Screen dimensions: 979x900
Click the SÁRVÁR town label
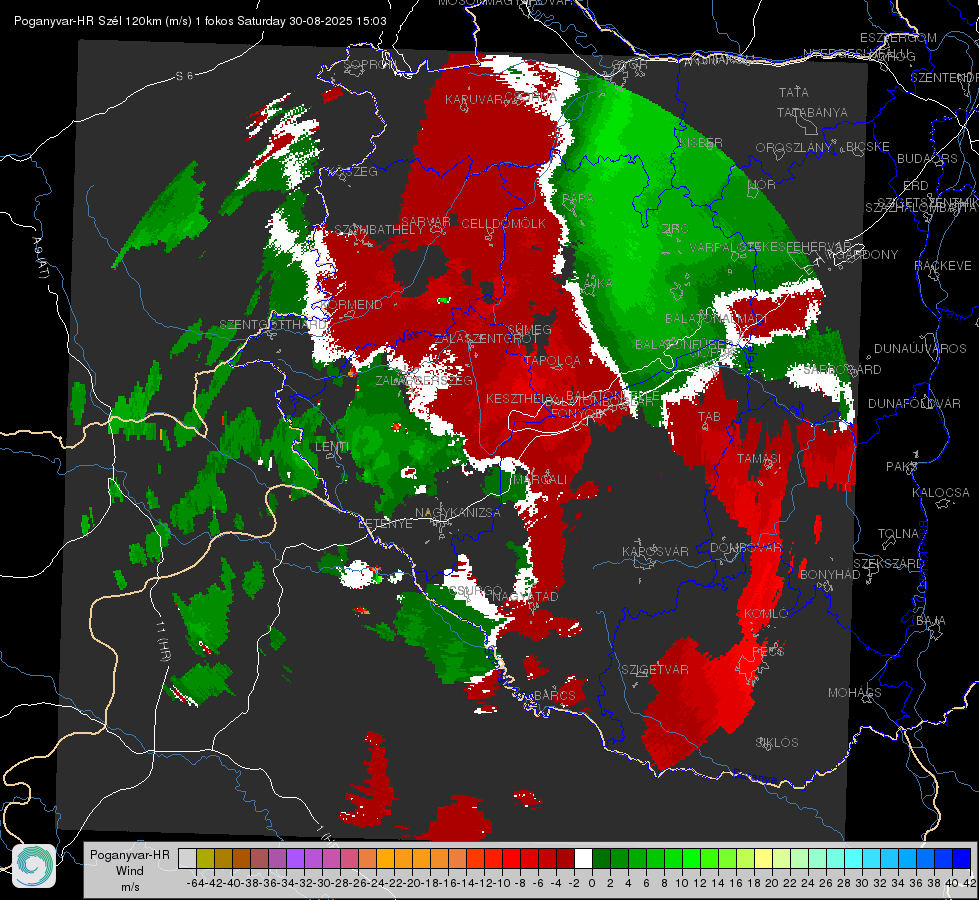click(x=426, y=221)
